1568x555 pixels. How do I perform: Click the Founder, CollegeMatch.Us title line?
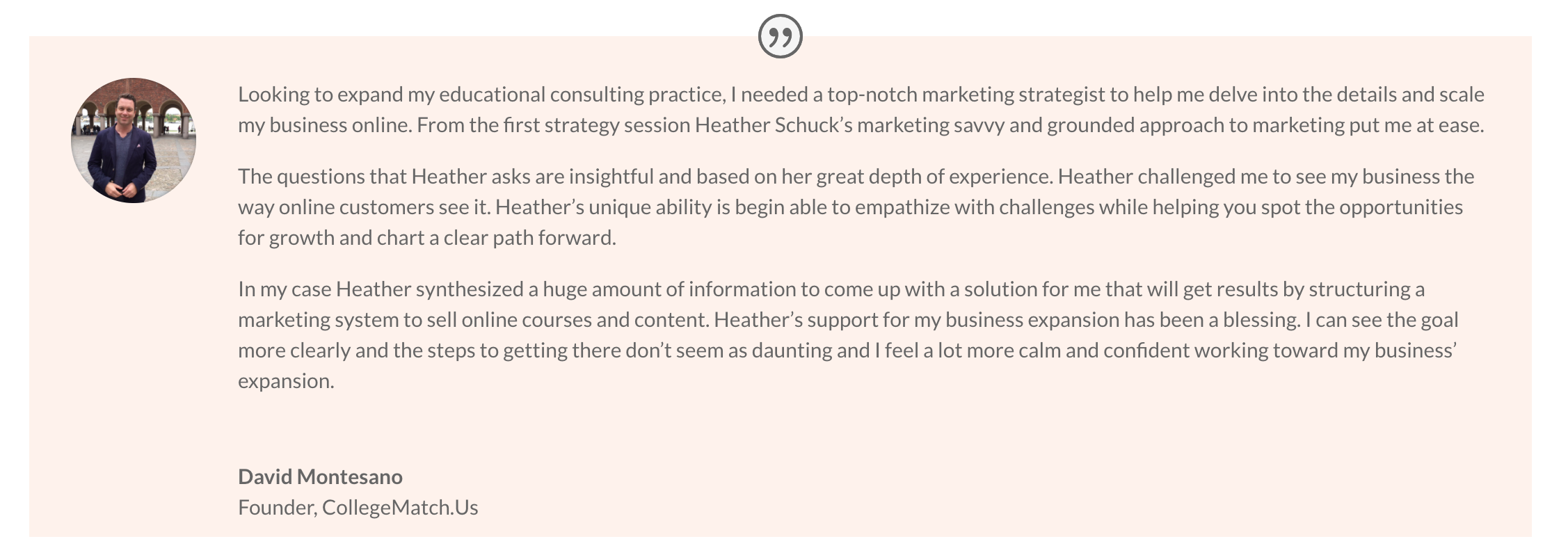[x=358, y=507]
